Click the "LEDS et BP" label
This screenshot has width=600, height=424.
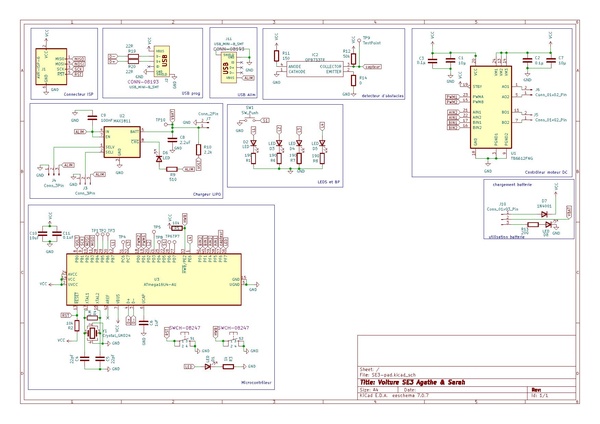[329, 183]
